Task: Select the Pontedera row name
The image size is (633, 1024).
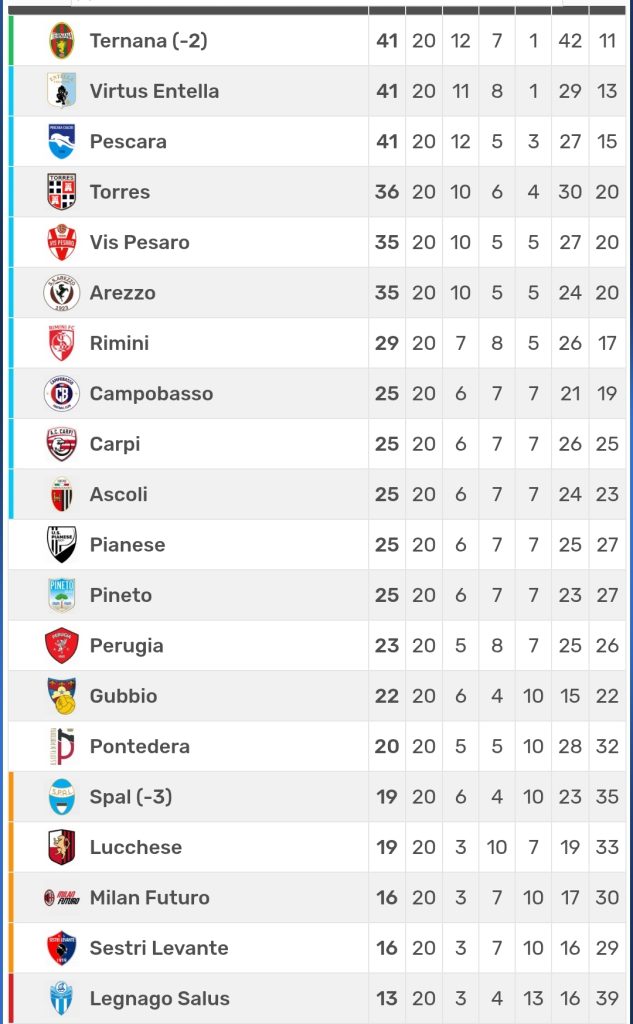Action: click(x=139, y=746)
